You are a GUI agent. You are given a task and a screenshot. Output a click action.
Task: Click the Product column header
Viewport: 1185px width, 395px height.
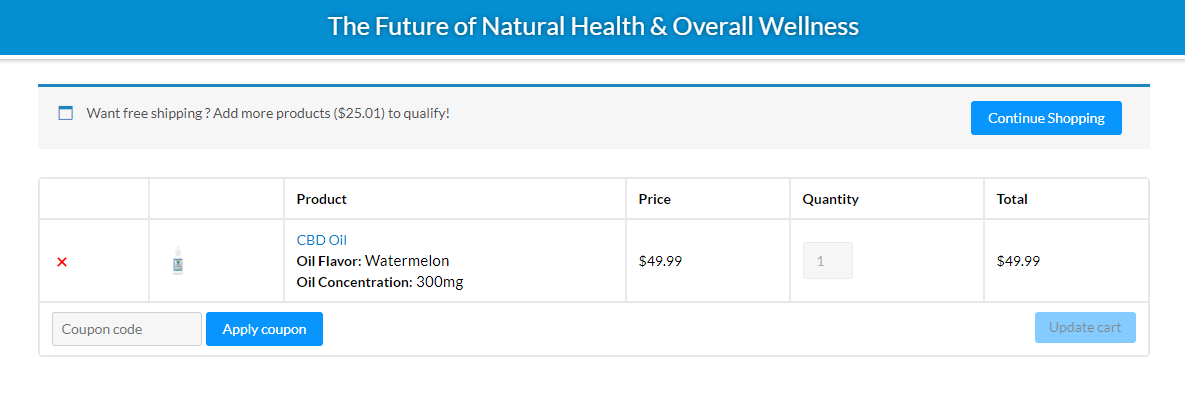click(x=321, y=199)
